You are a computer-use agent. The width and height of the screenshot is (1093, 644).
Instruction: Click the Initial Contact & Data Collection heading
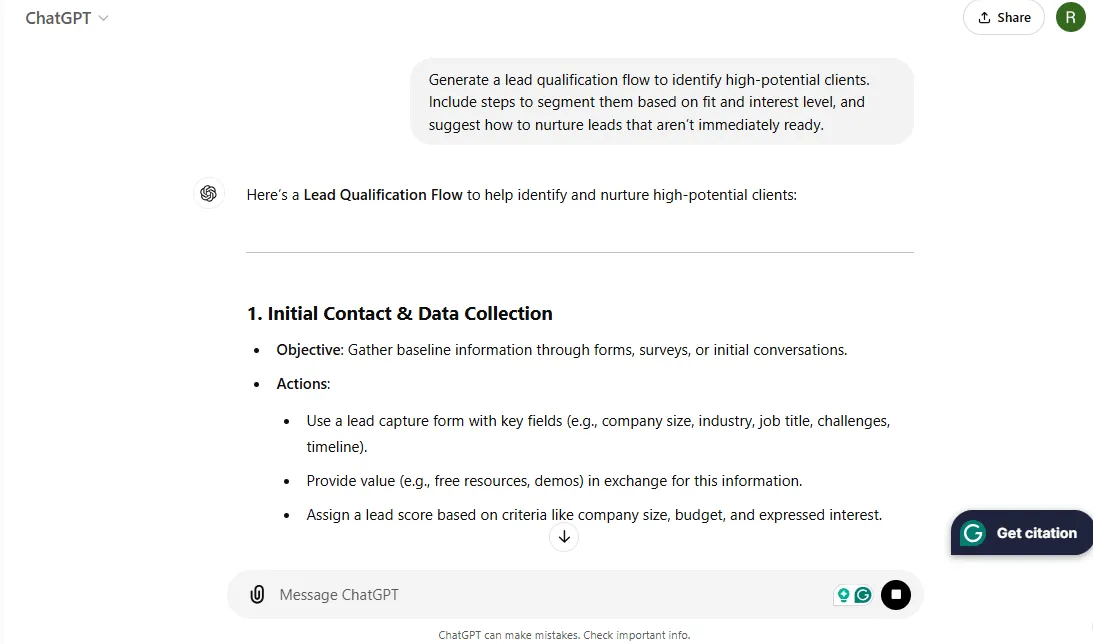click(399, 314)
